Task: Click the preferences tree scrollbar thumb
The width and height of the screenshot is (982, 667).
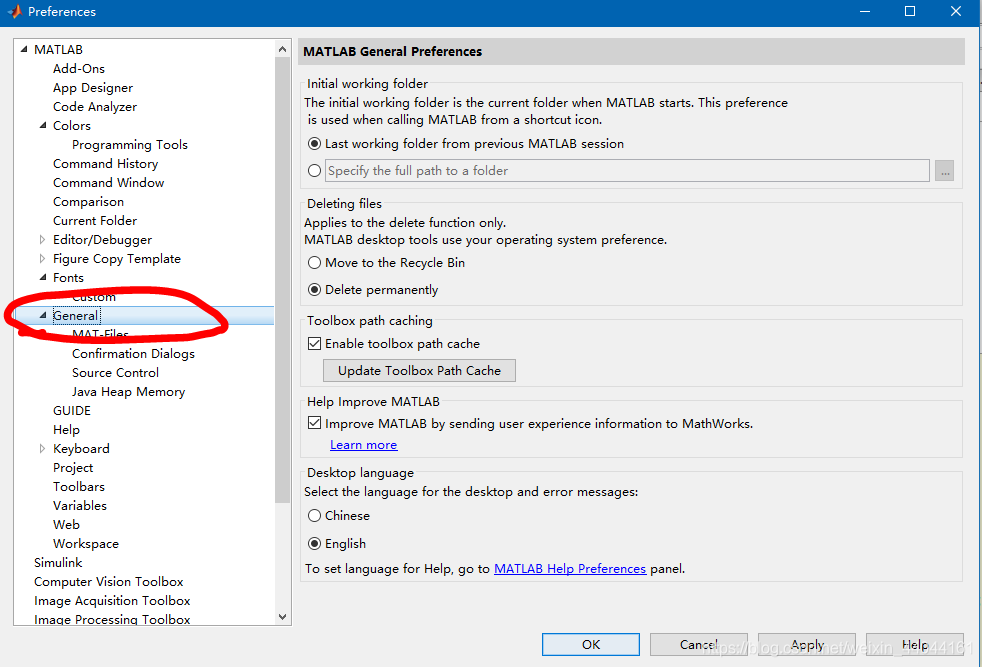Action: point(282,279)
